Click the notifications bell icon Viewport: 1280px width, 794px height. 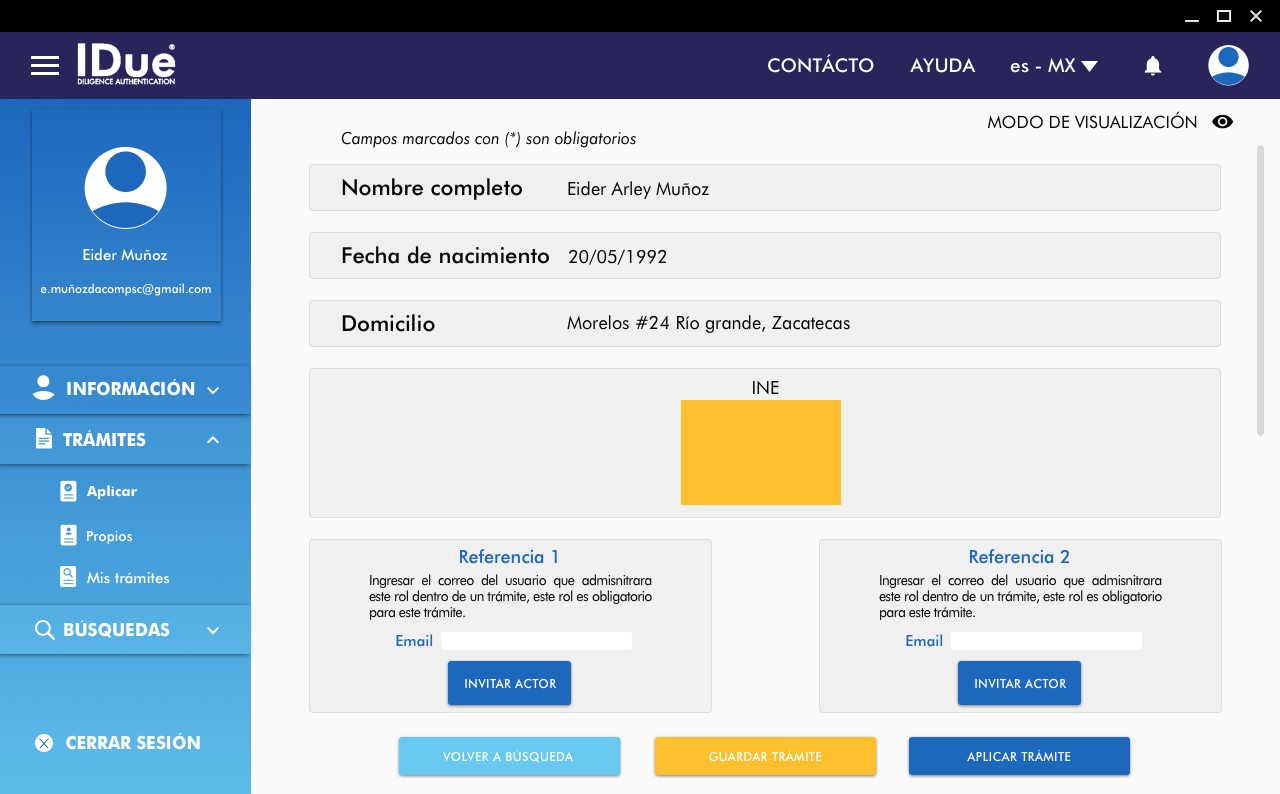pos(1153,66)
